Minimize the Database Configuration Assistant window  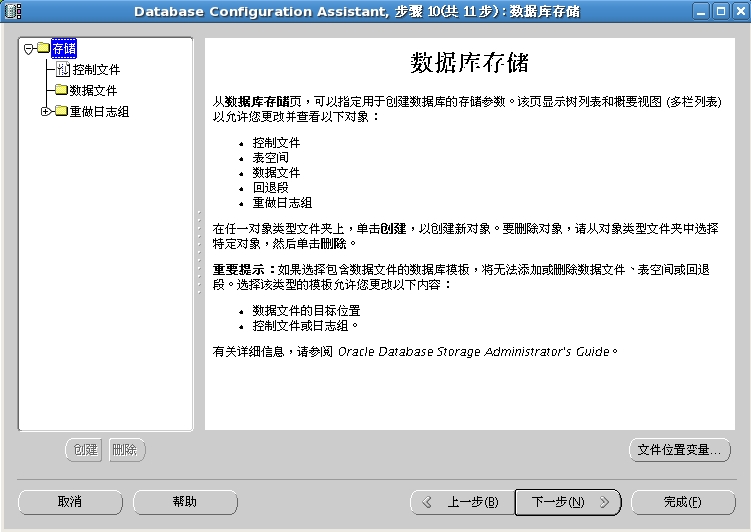[x=701, y=11]
